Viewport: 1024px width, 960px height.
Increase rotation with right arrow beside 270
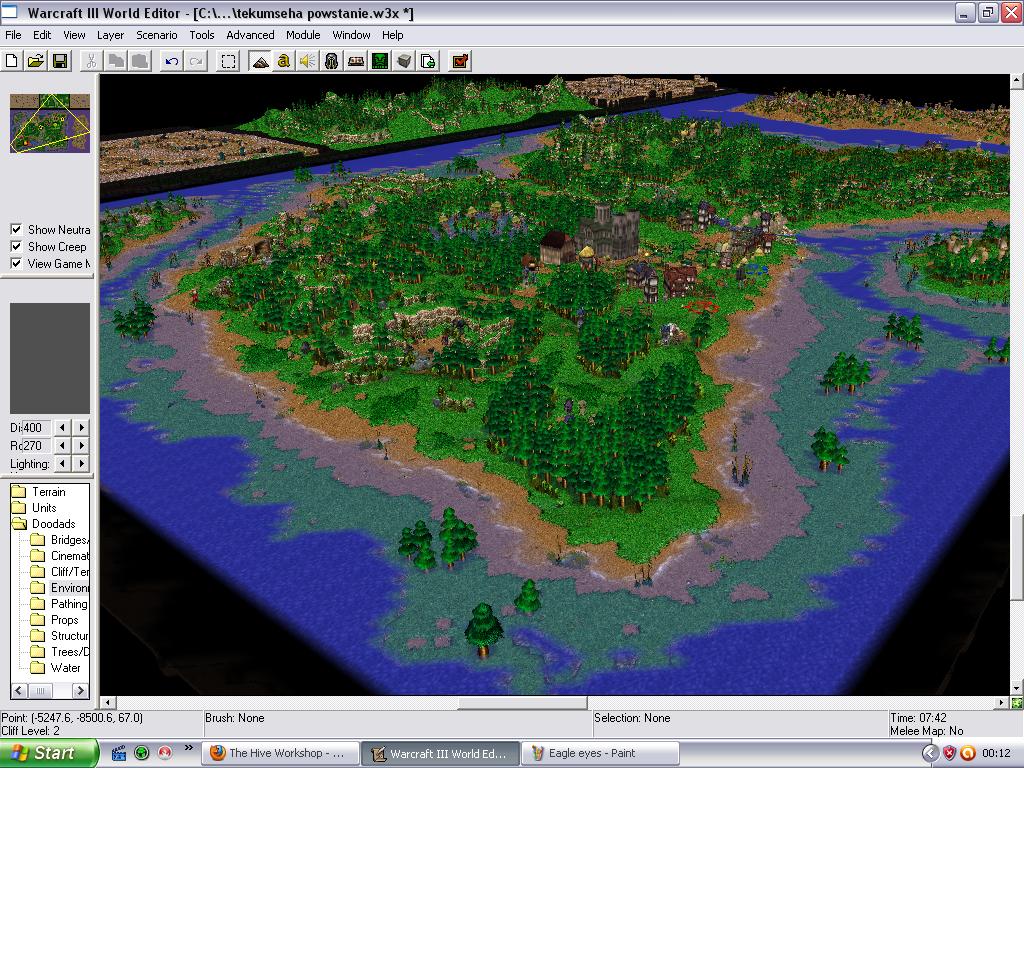[x=82, y=445]
